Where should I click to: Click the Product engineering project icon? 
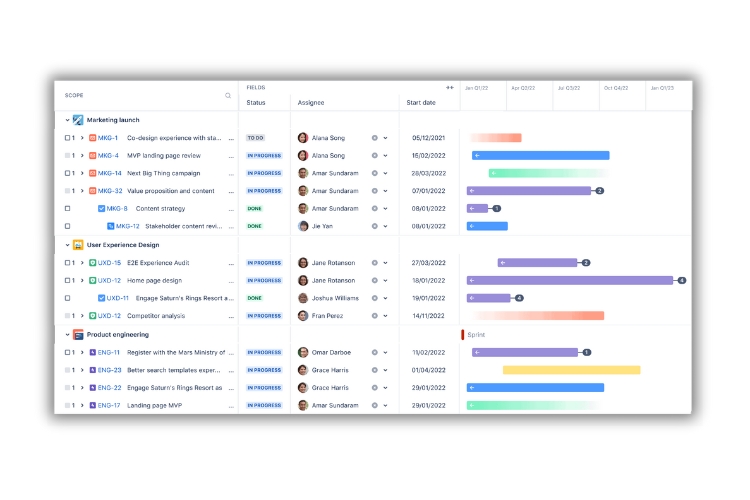pos(78,335)
